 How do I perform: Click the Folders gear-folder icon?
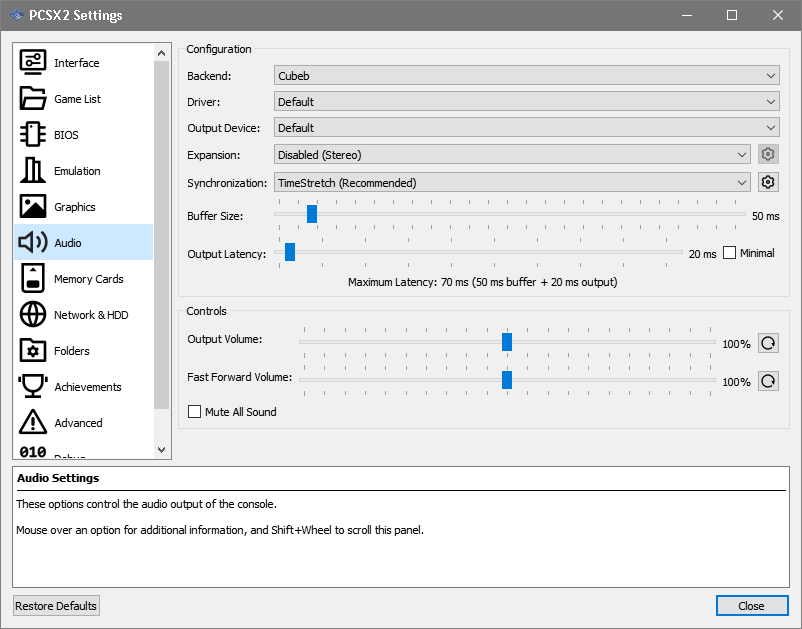(x=33, y=351)
